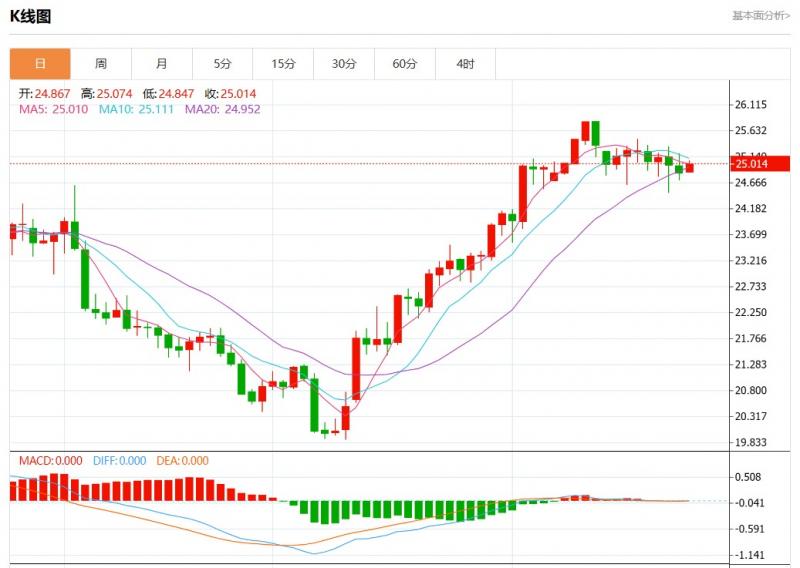
Task: Click the MA5: 25.010 value
Action: [x=54, y=109]
